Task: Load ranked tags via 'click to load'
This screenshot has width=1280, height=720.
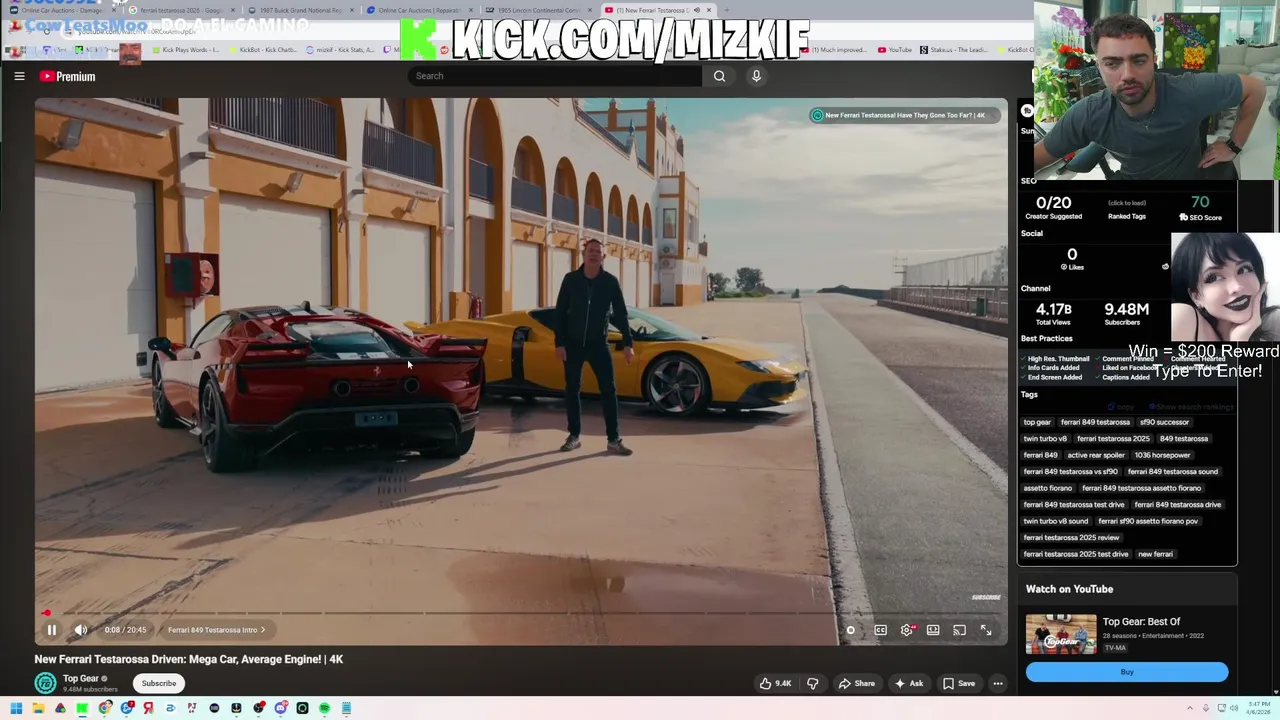Action: [x=1126, y=203]
